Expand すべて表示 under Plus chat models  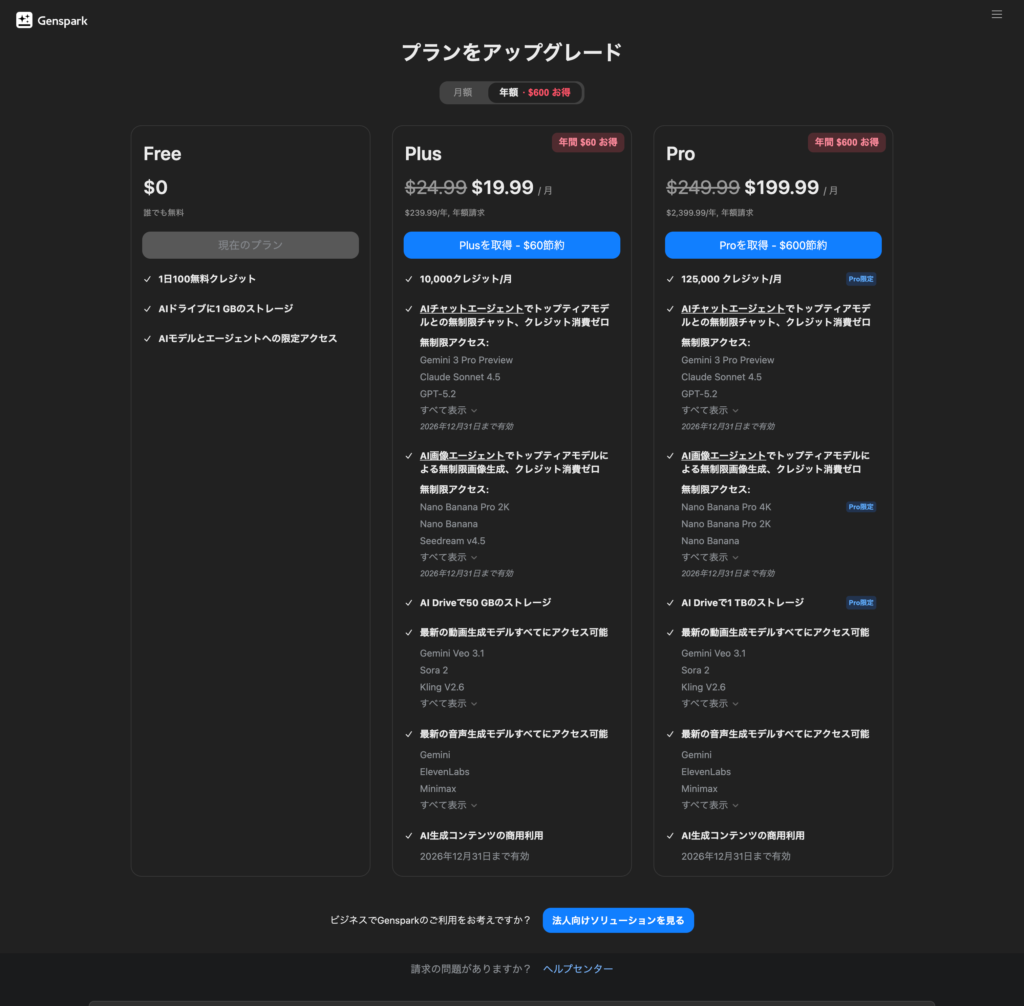point(447,409)
